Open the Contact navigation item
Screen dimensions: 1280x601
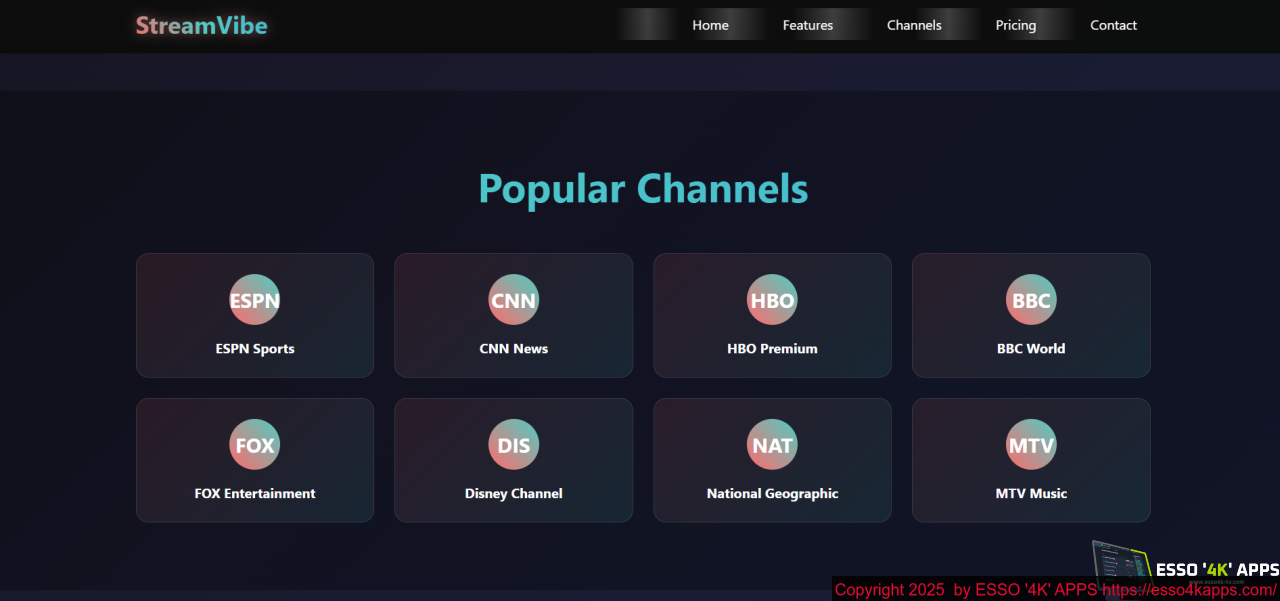tap(1114, 25)
